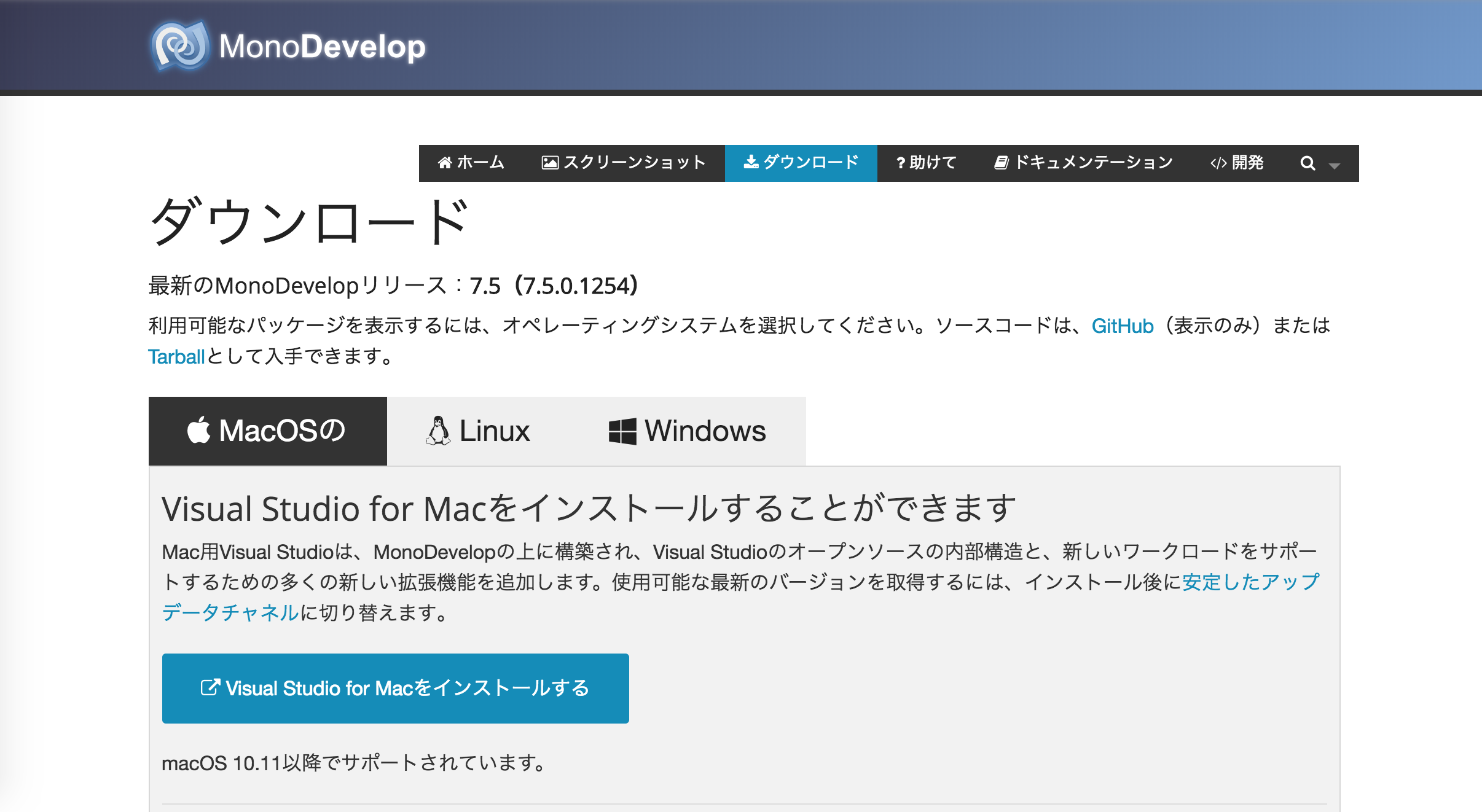Click the MonoDevelop logo icon
This screenshot has width=1482, height=812.
pos(179,45)
